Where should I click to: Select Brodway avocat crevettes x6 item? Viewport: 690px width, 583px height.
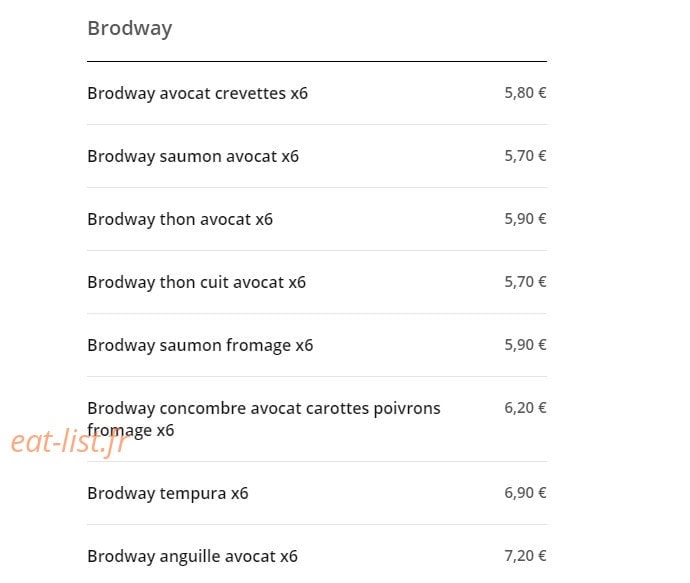(x=197, y=93)
